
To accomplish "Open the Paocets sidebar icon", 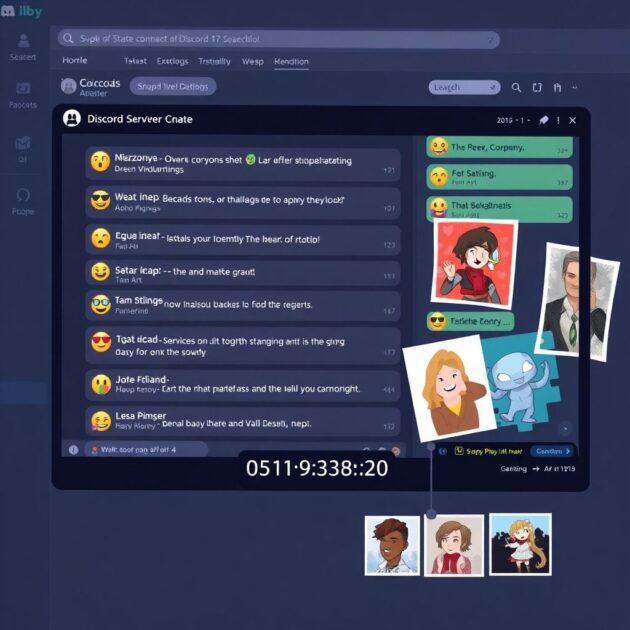I will coord(23,88).
